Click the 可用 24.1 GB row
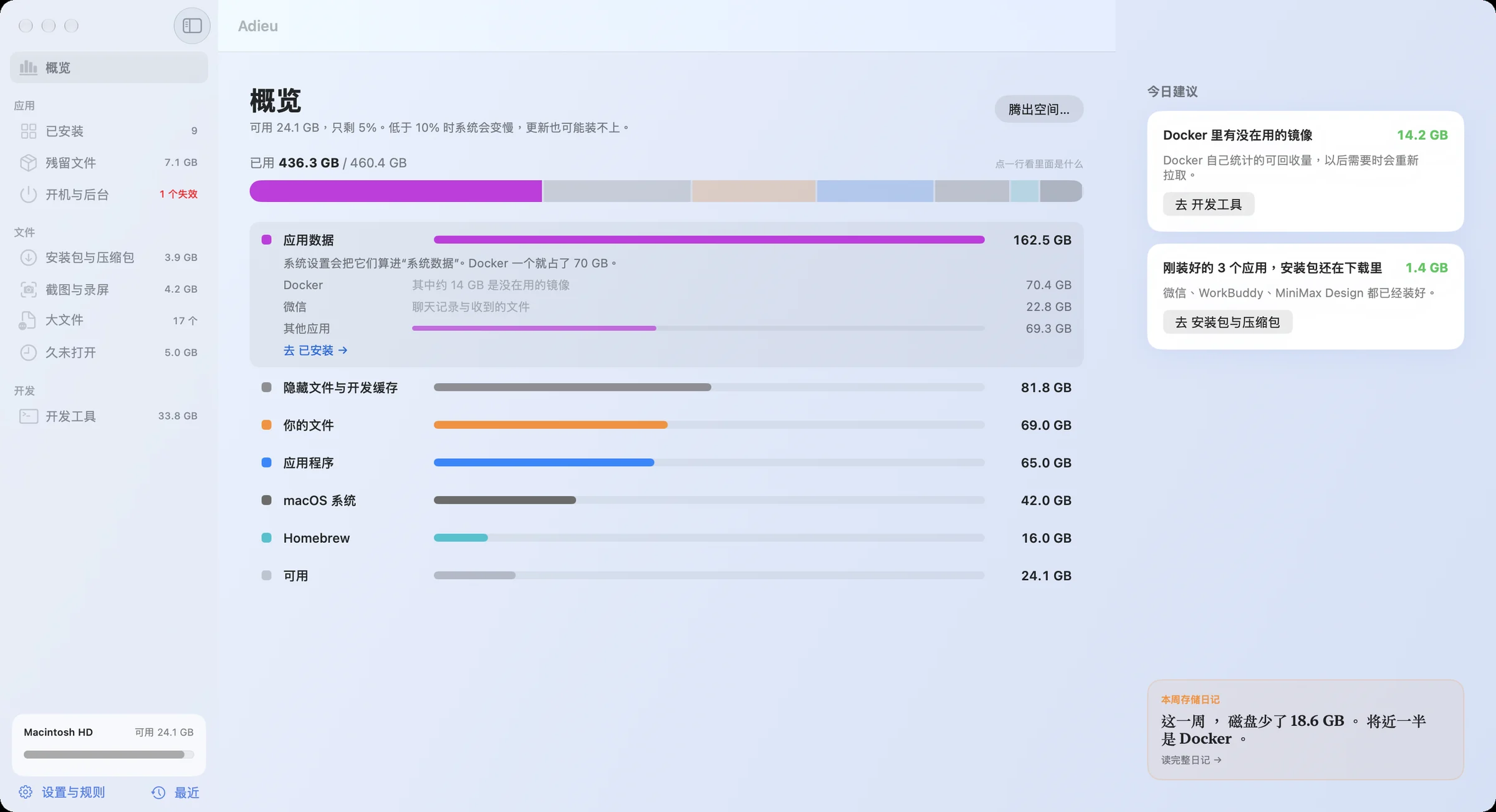Viewport: 1496px width, 812px height. coord(666,576)
